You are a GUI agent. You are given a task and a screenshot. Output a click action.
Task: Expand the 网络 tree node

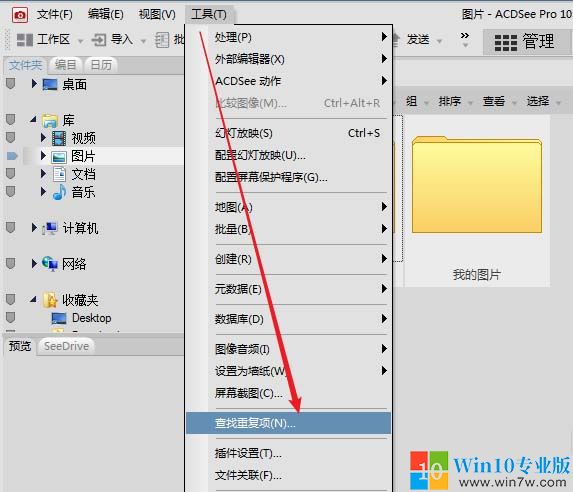34,263
